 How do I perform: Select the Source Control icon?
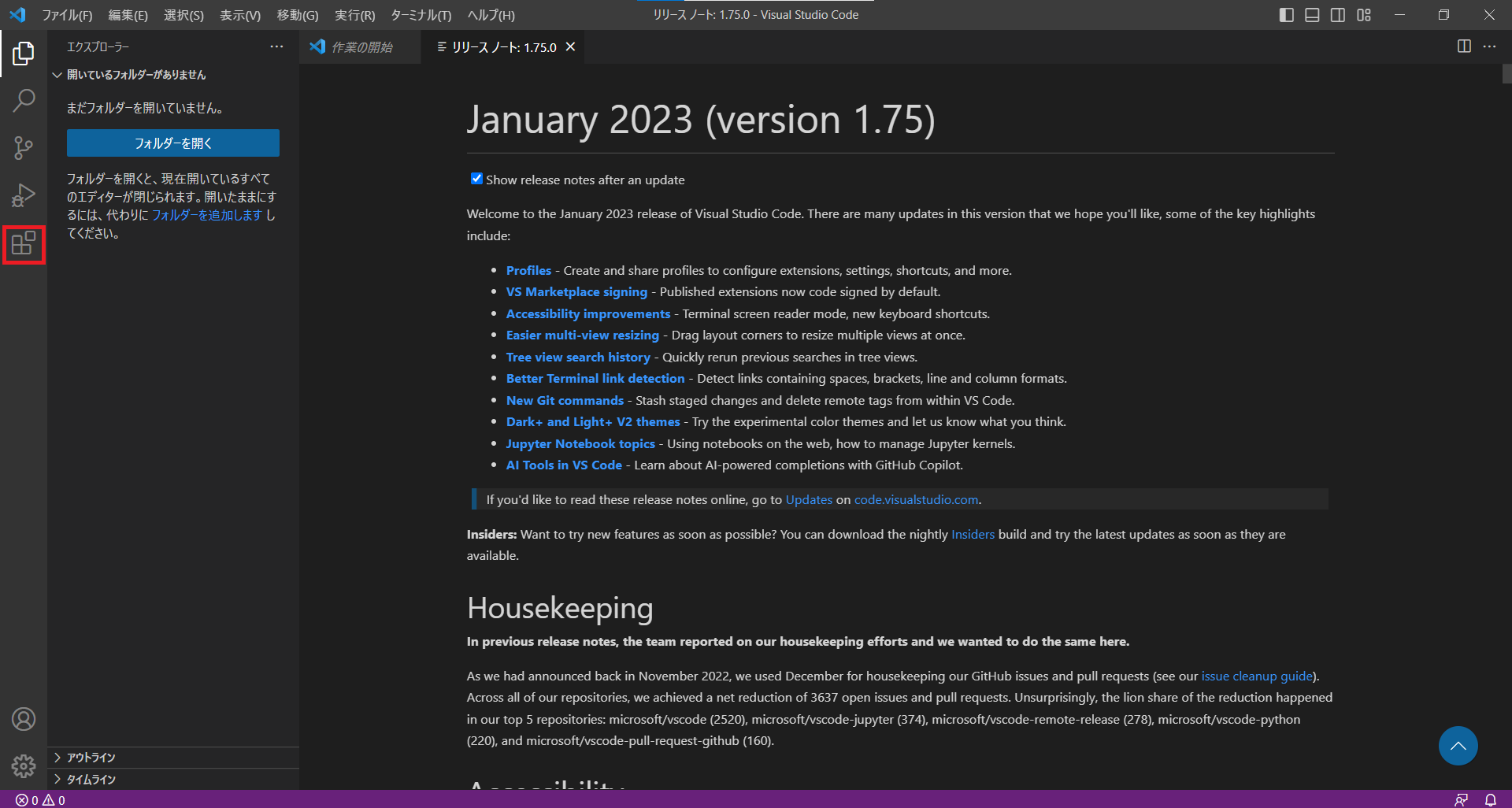[x=24, y=148]
